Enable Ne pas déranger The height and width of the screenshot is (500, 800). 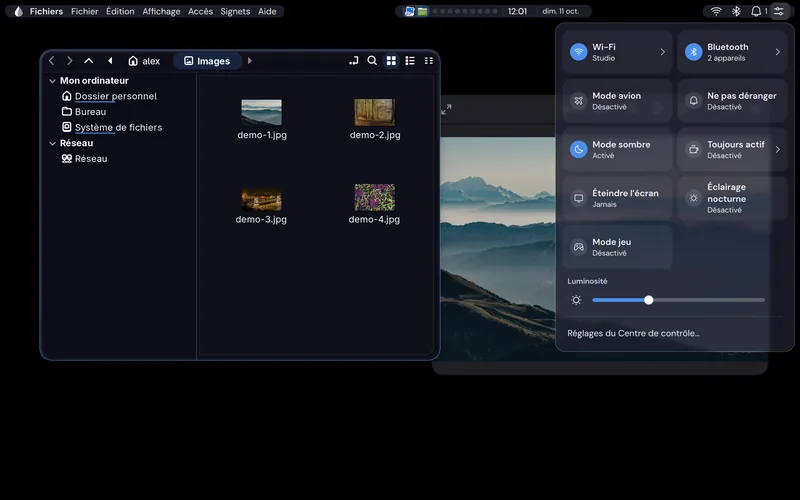732,101
